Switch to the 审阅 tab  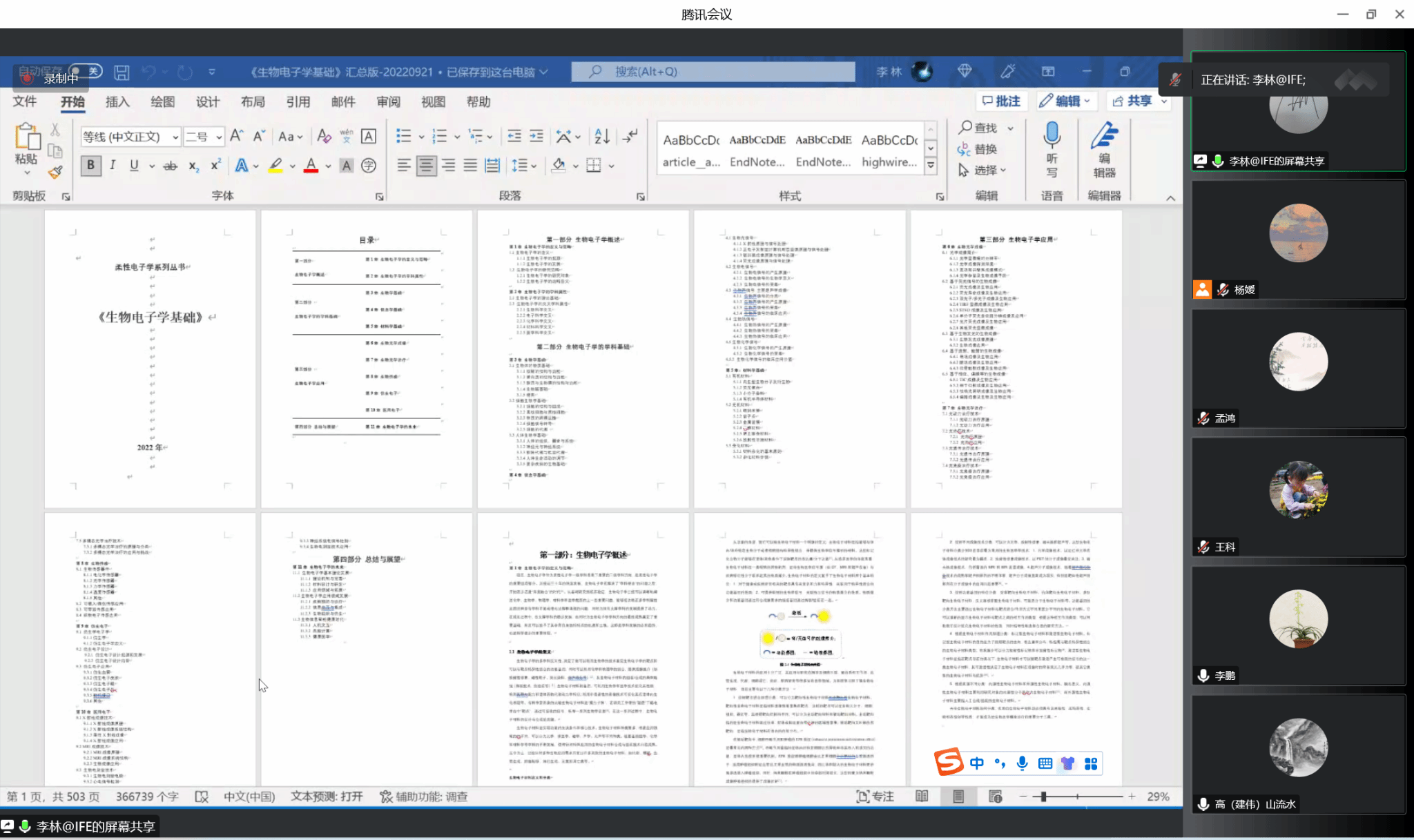coord(388,102)
